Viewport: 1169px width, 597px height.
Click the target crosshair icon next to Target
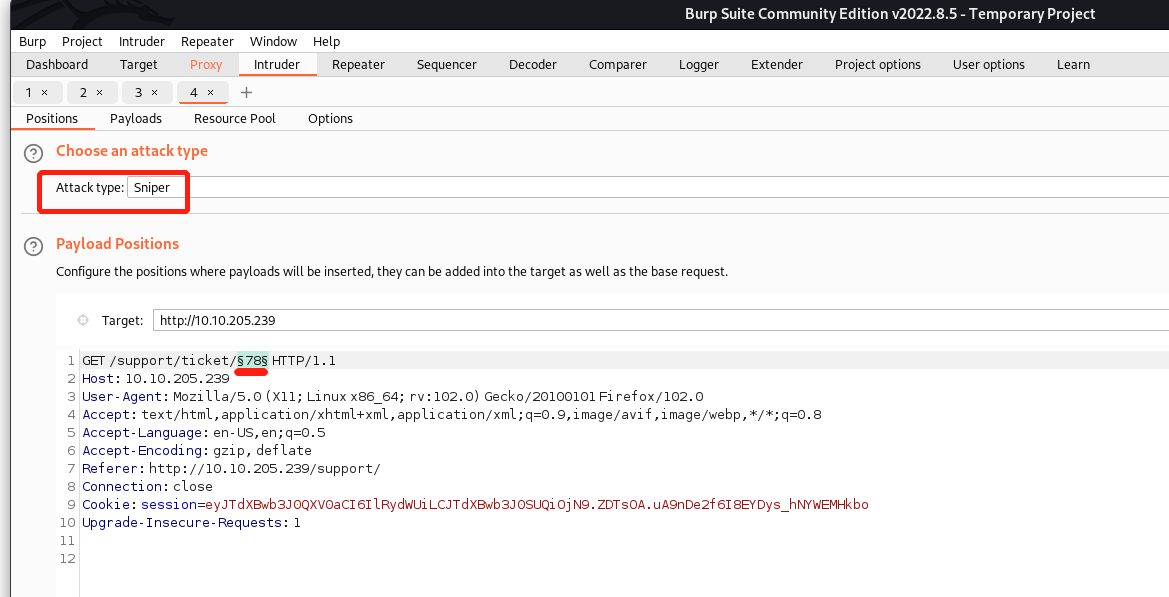83,321
